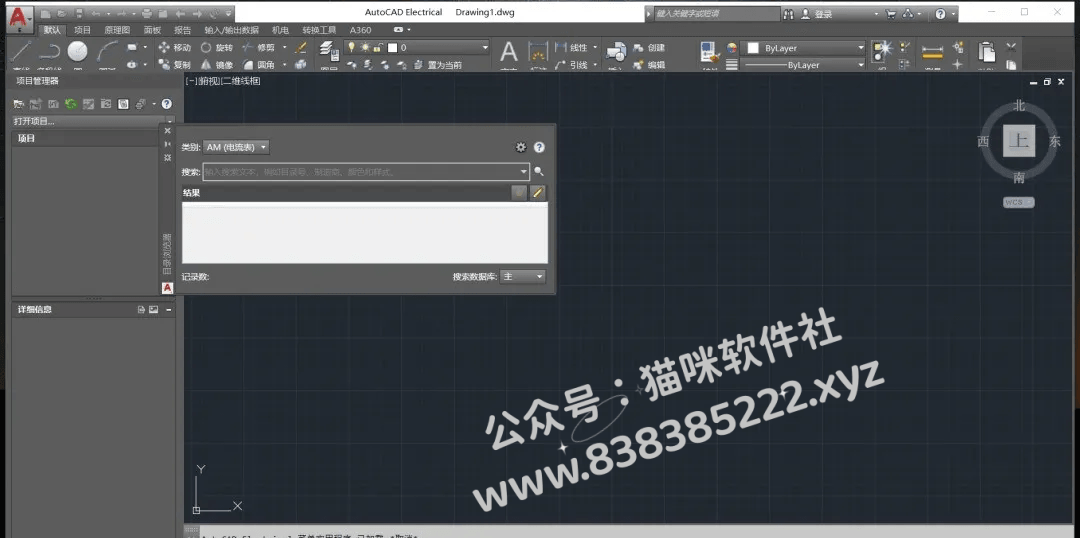Open the AutoCAD application menu button
The width and height of the screenshot is (1080, 538).
pos(21,19)
